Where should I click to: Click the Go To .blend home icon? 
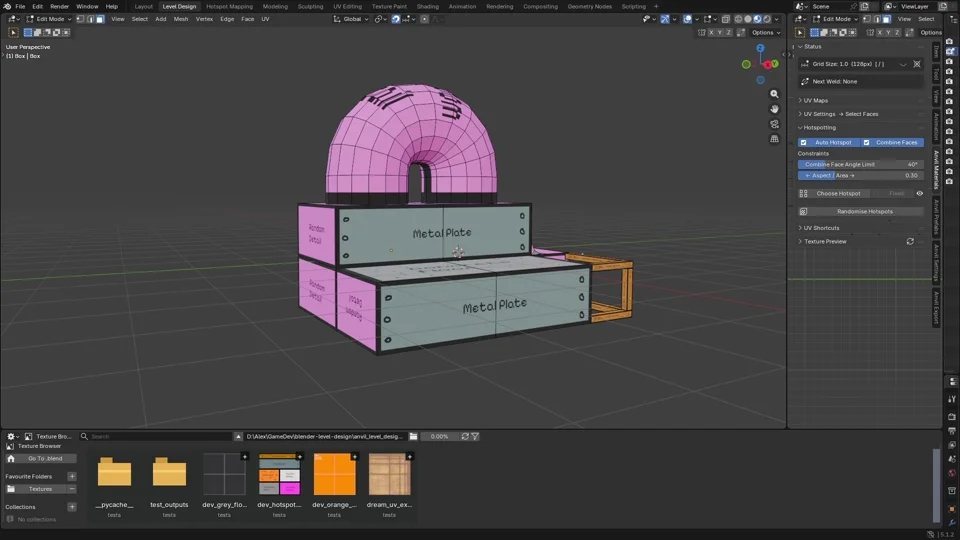coord(11,459)
